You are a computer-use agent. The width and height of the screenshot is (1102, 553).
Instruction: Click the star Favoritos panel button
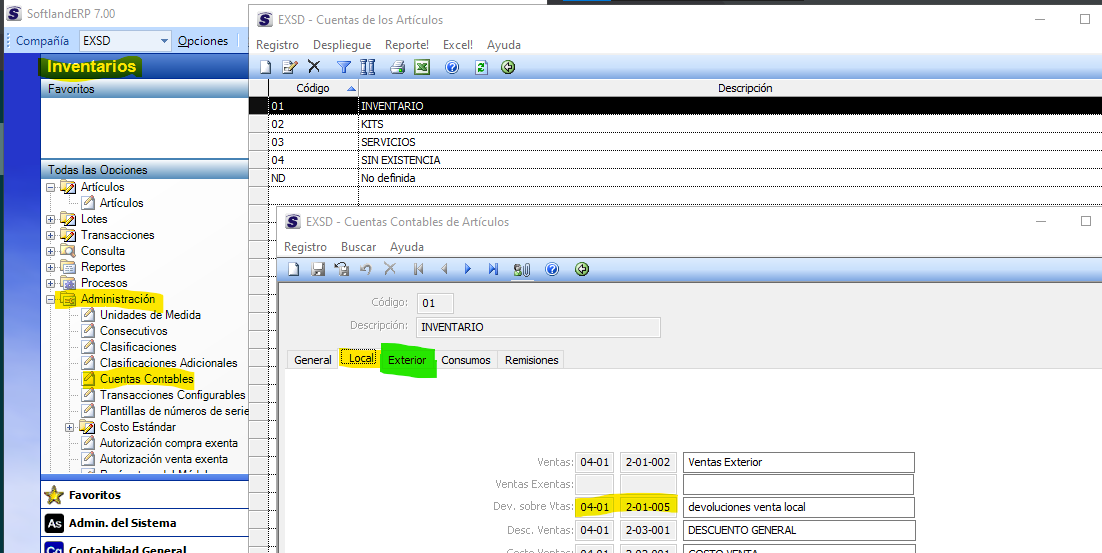tap(145, 495)
